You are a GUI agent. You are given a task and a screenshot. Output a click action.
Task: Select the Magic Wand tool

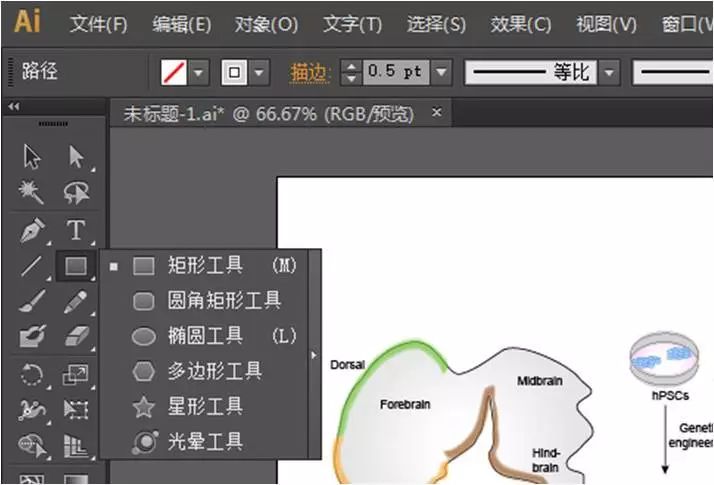[31, 192]
